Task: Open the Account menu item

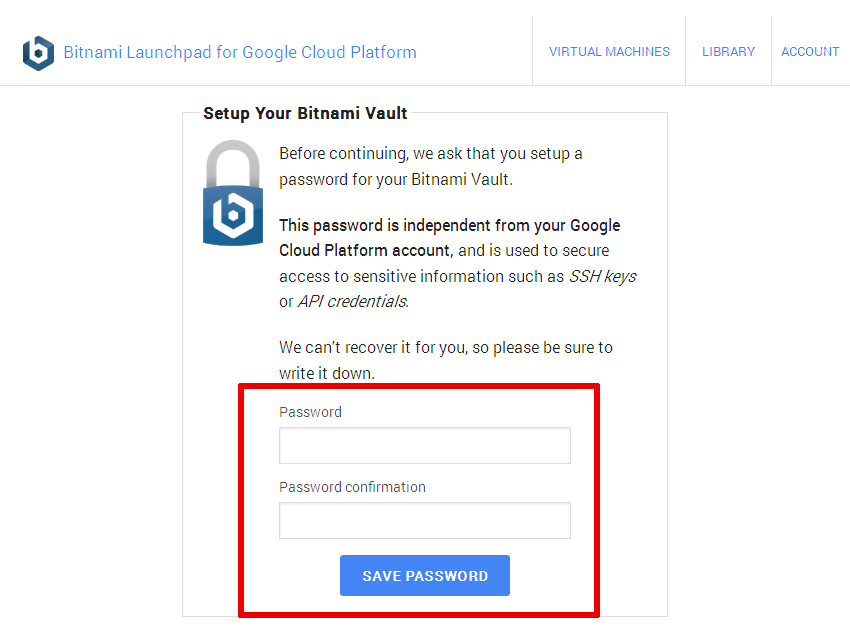Action: (x=810, y=52)
